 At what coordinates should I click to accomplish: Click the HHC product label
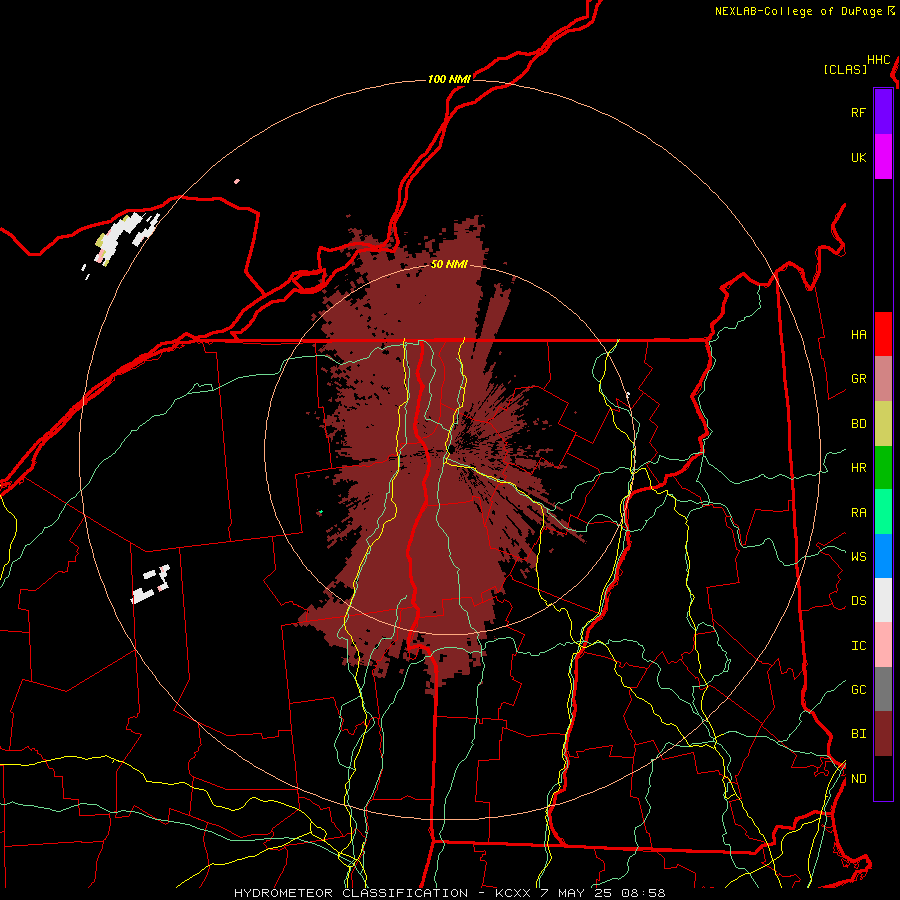(879, 60)
